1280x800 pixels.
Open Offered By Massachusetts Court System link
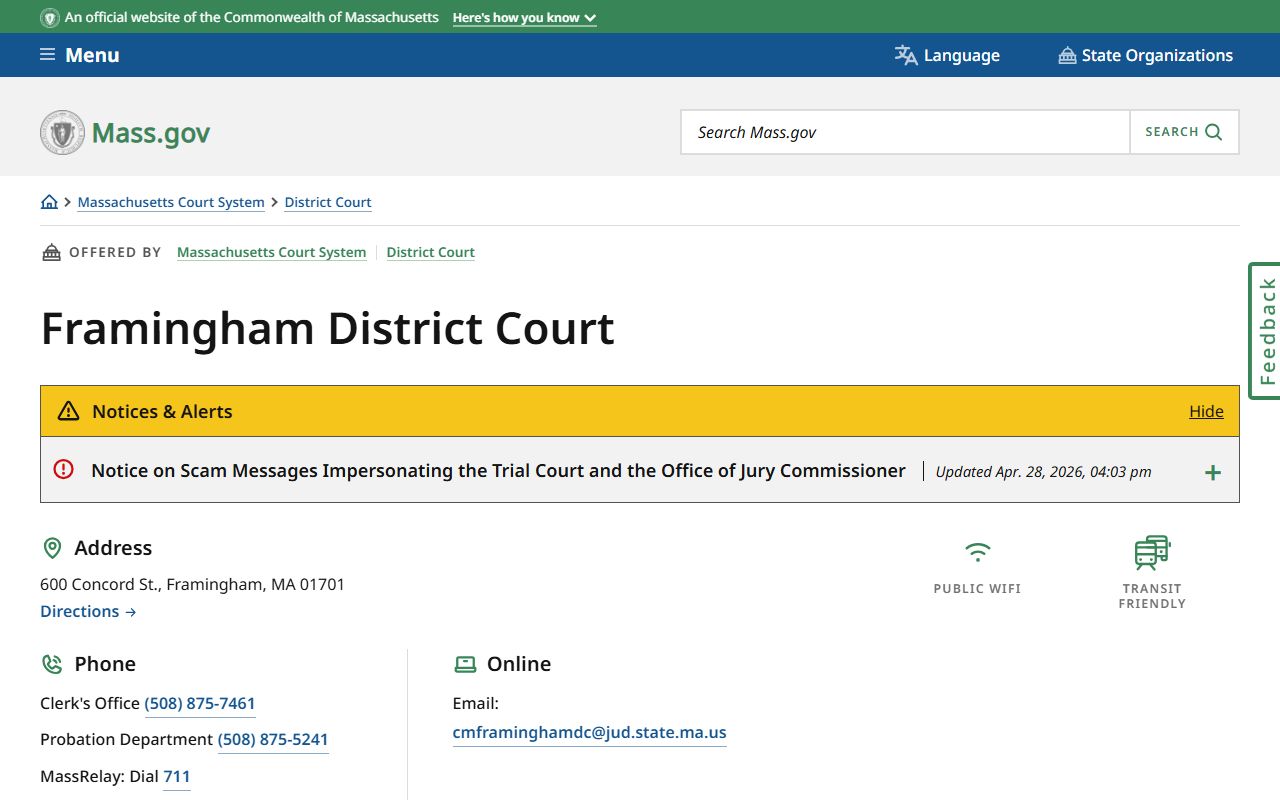point(271,252)
